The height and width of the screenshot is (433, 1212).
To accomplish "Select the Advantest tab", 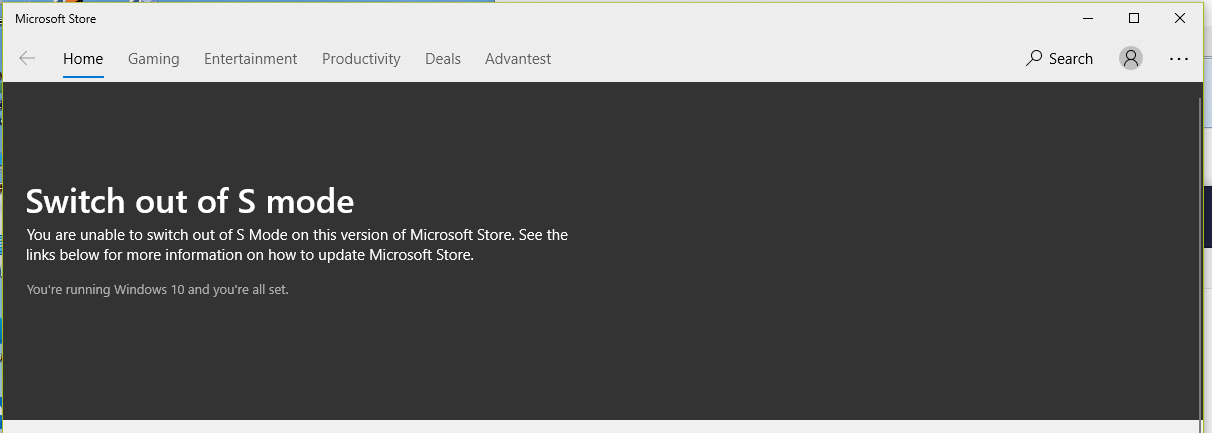I will pos(518,59).
